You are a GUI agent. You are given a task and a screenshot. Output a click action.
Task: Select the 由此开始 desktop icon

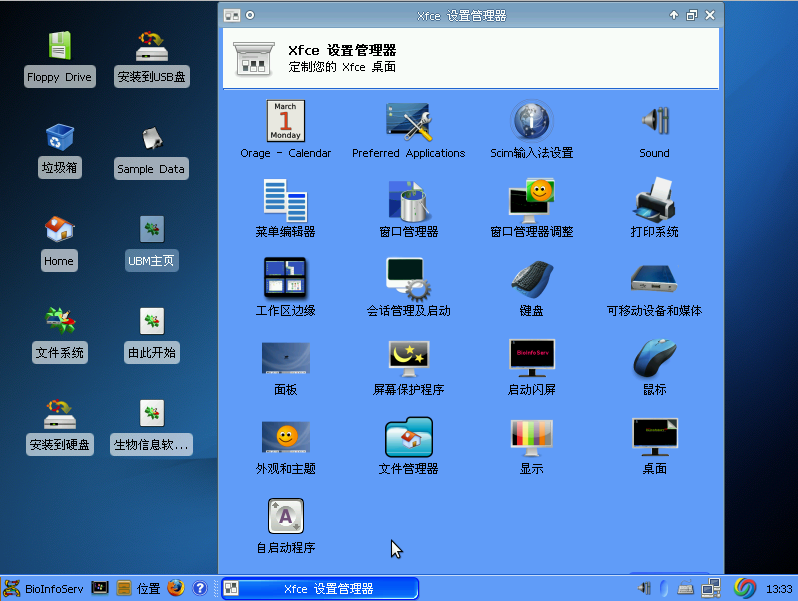tap(152, 335)
